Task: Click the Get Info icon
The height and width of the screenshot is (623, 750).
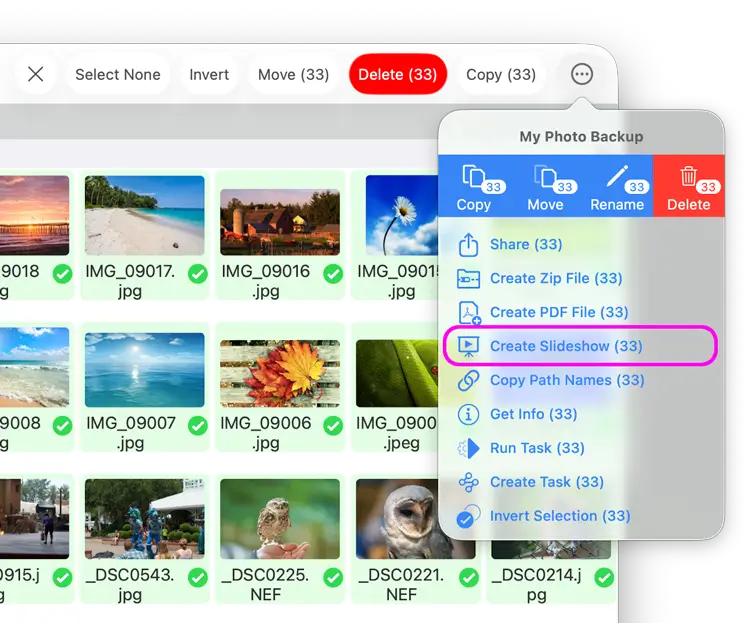Action: [469, 414]
